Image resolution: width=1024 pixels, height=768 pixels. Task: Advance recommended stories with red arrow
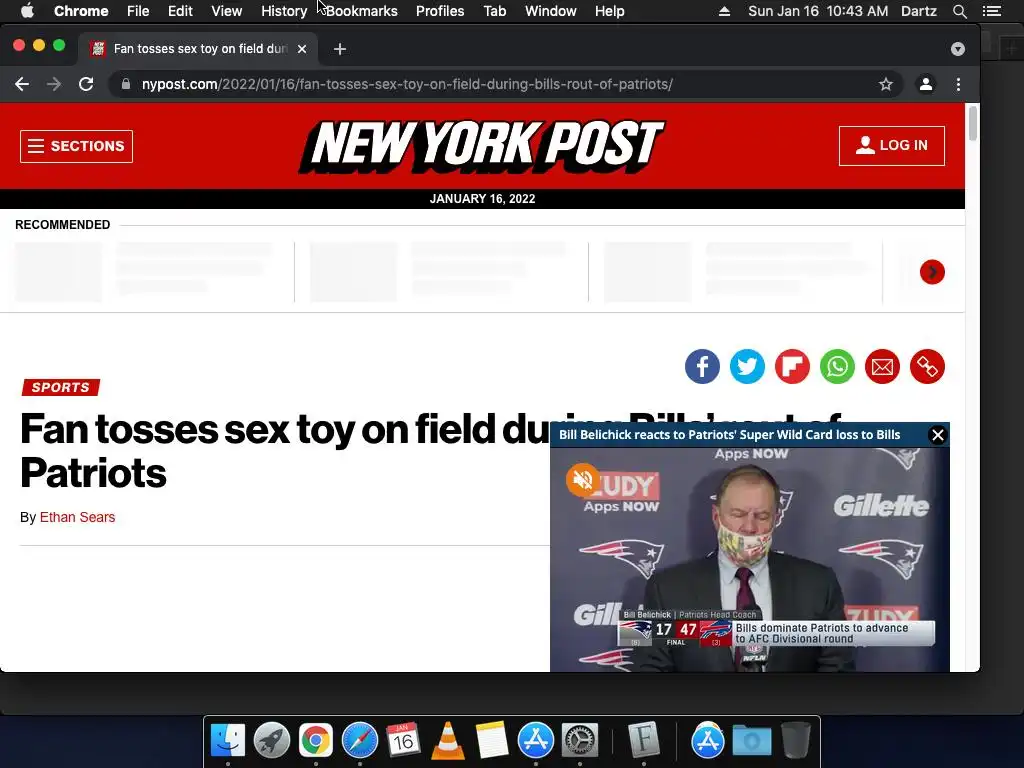click(x=932, y=272)
